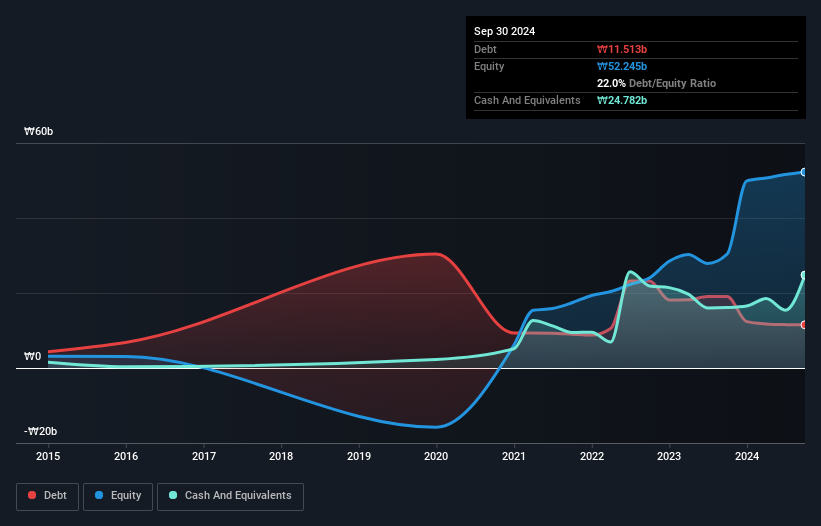Select the 2023 x-axis label
Screen dimensions: 821x526
pos(669,456)
